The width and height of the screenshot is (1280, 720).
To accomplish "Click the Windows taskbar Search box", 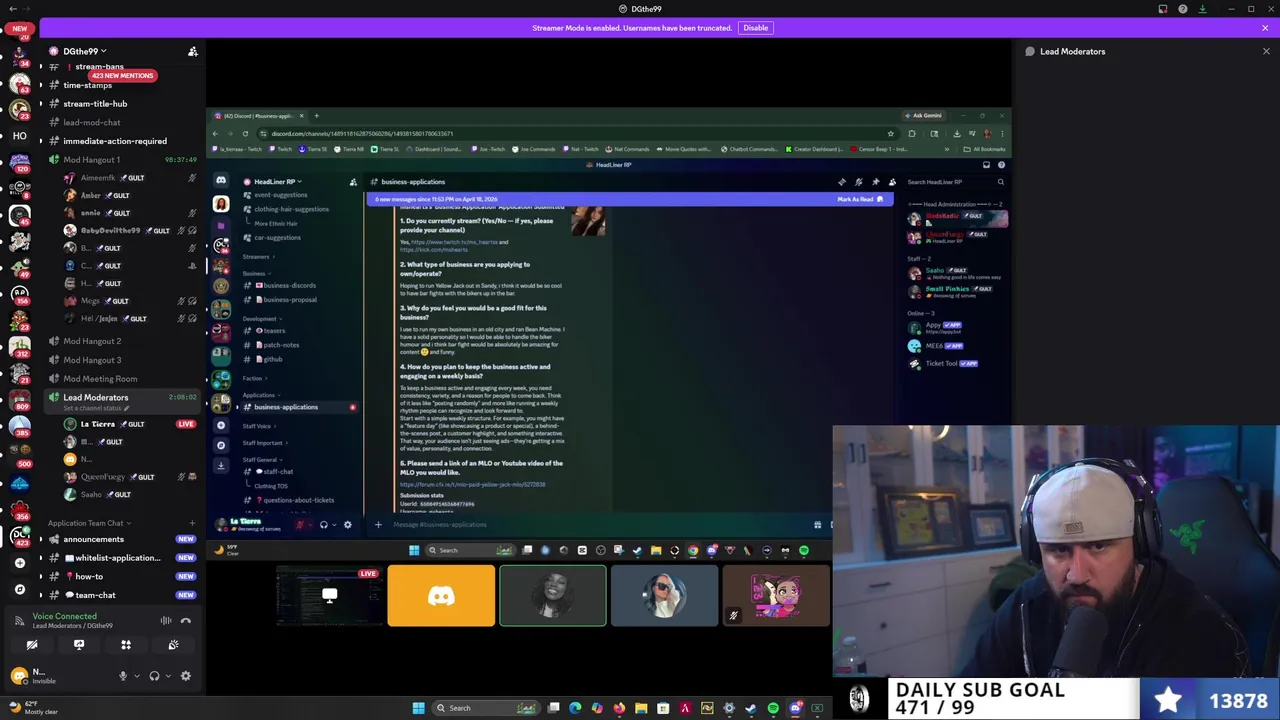I will point(485,708).
